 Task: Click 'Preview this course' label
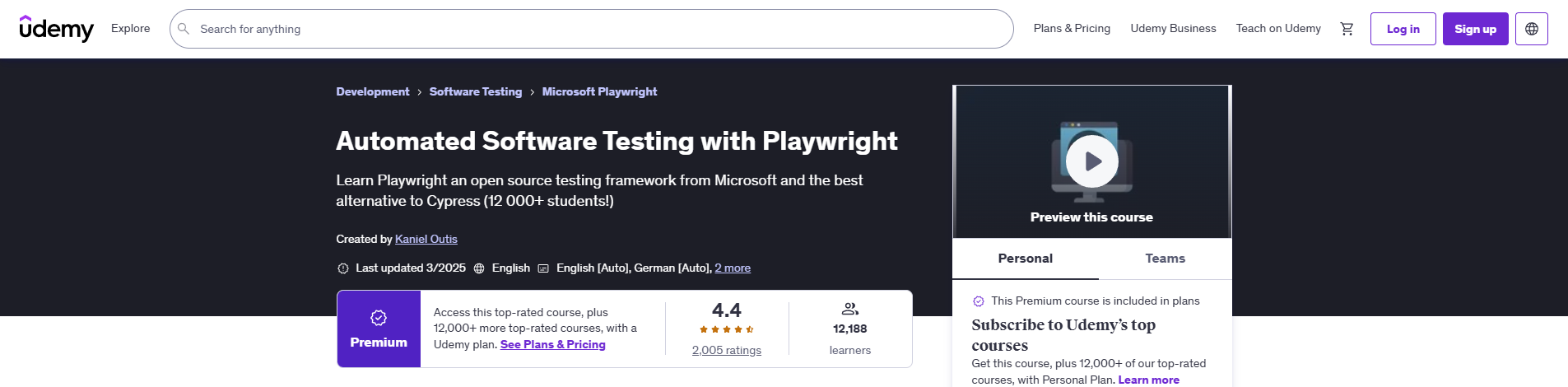[1091, 217]
